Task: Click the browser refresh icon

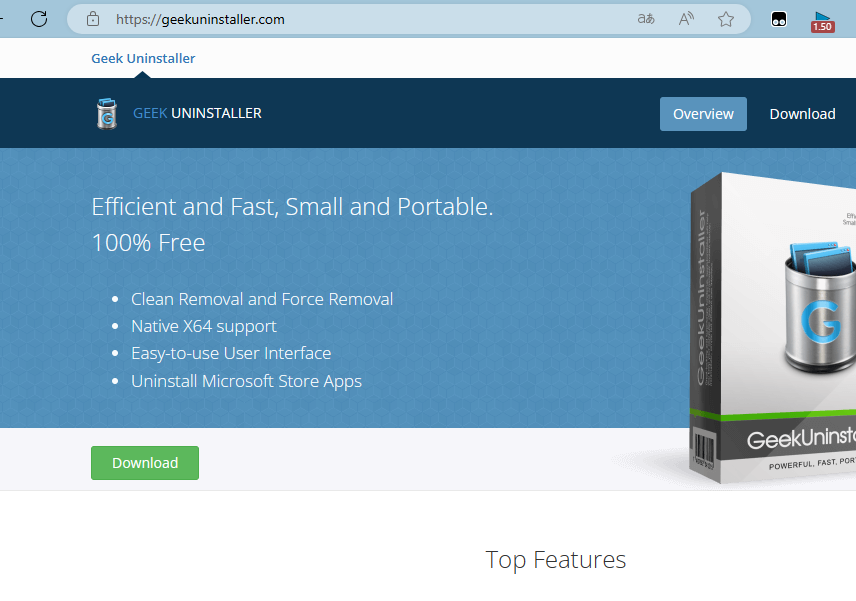Action: 39,19
